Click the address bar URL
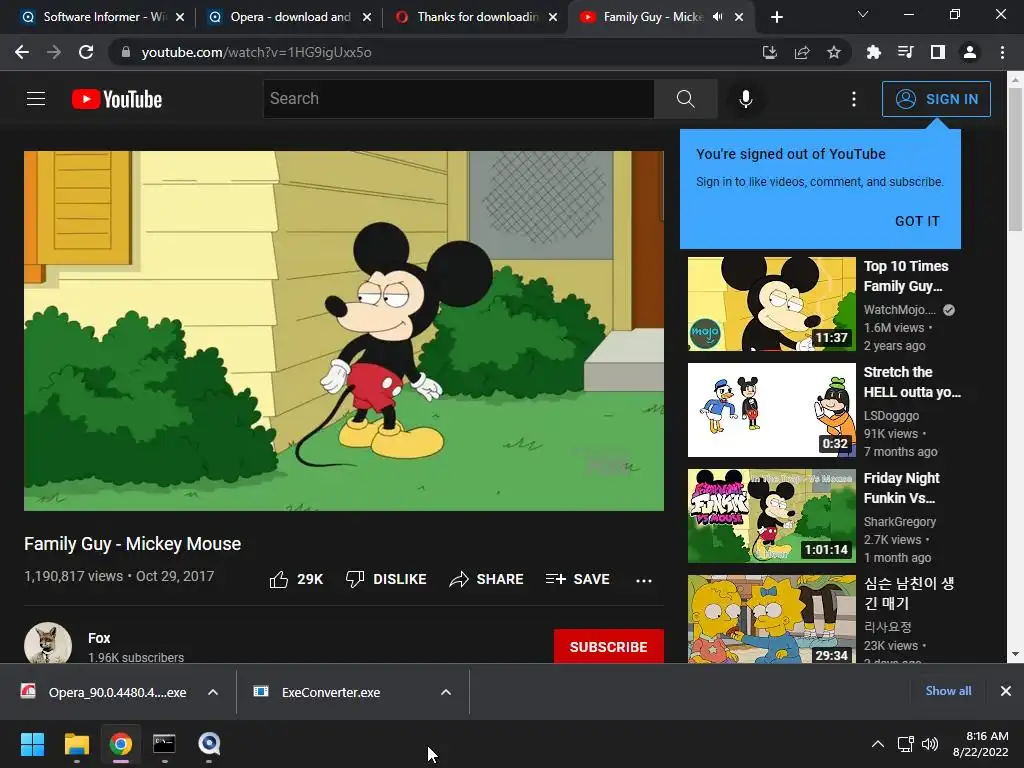 (x=256, y=52)
